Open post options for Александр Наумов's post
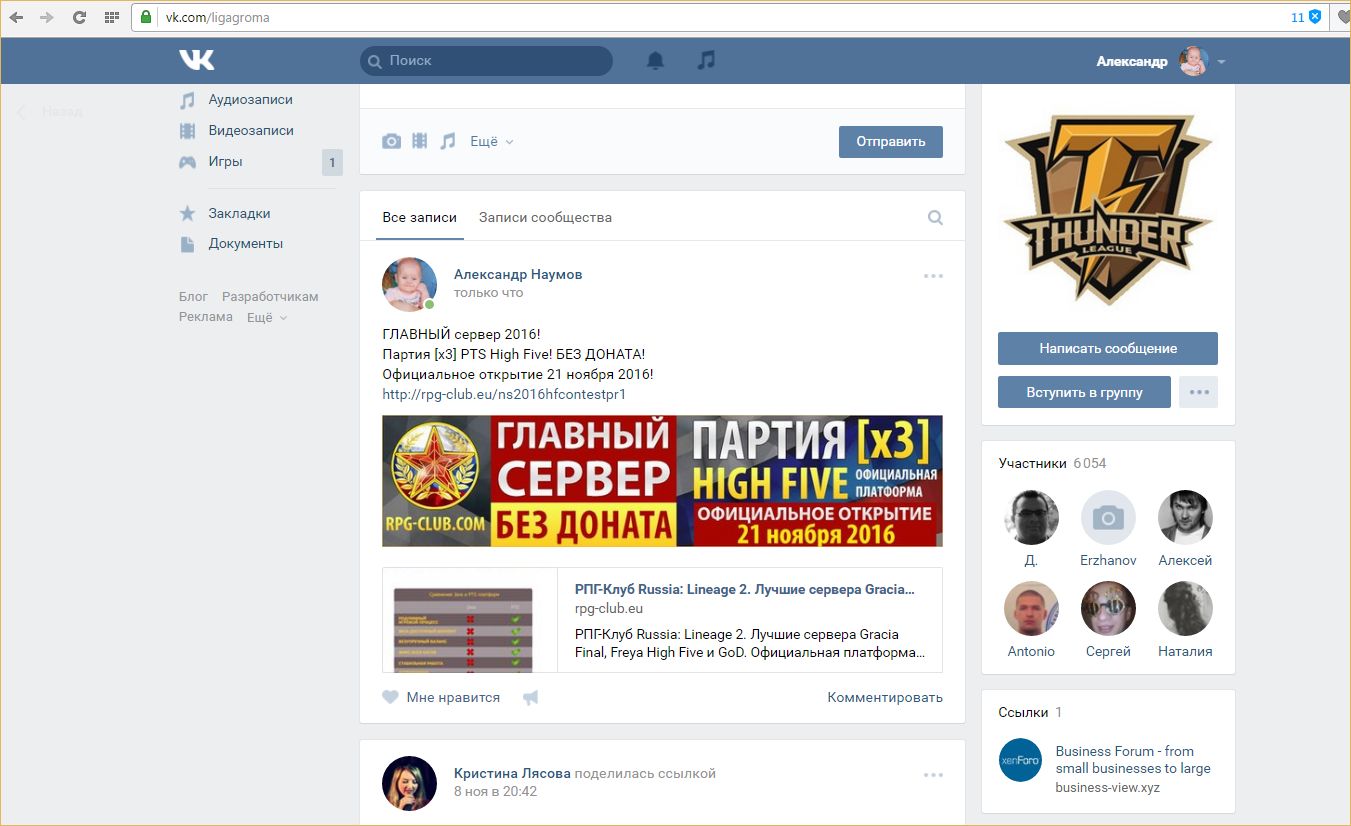The image size is (1351, 826). coord(933,276)
